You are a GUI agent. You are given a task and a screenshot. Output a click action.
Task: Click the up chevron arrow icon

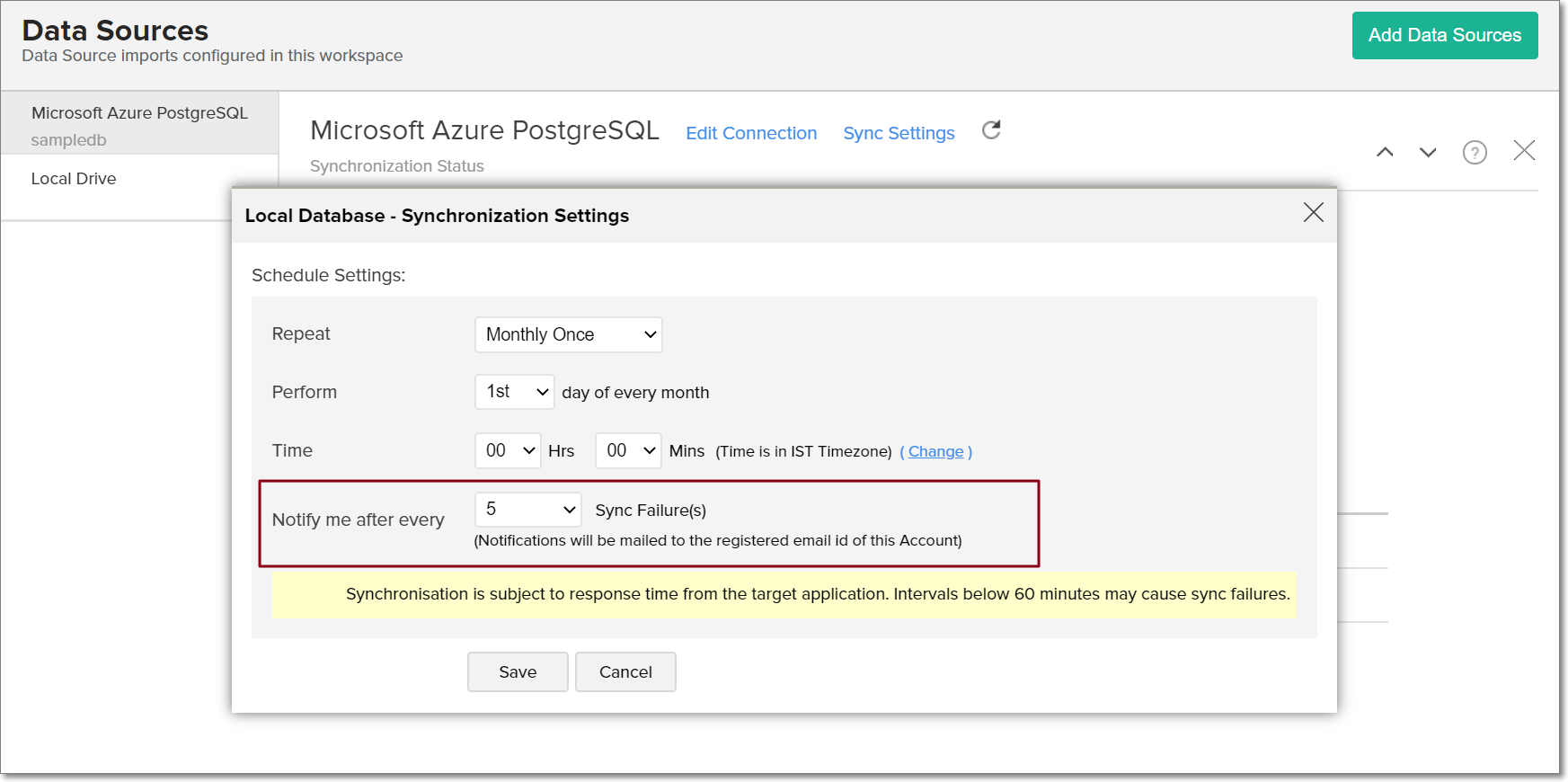1385,152
